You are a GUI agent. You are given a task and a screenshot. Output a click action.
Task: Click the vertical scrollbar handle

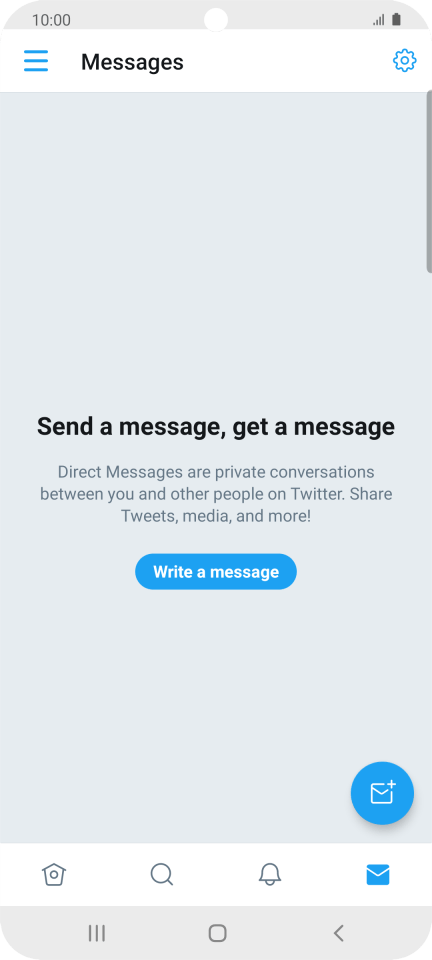pyautogui.click(x=429, y=181)
